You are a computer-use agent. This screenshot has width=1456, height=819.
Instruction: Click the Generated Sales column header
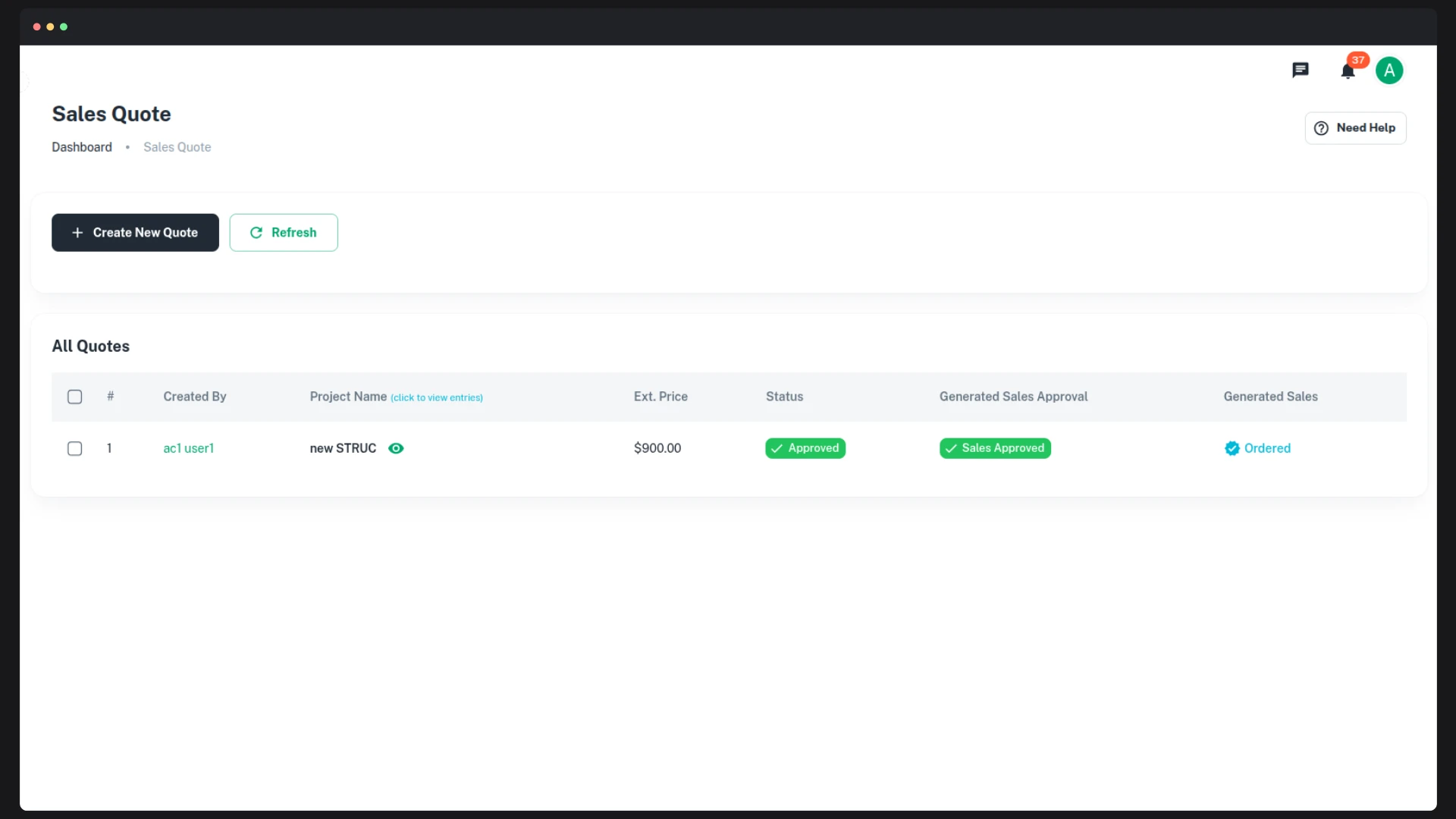coord(1270,397)
